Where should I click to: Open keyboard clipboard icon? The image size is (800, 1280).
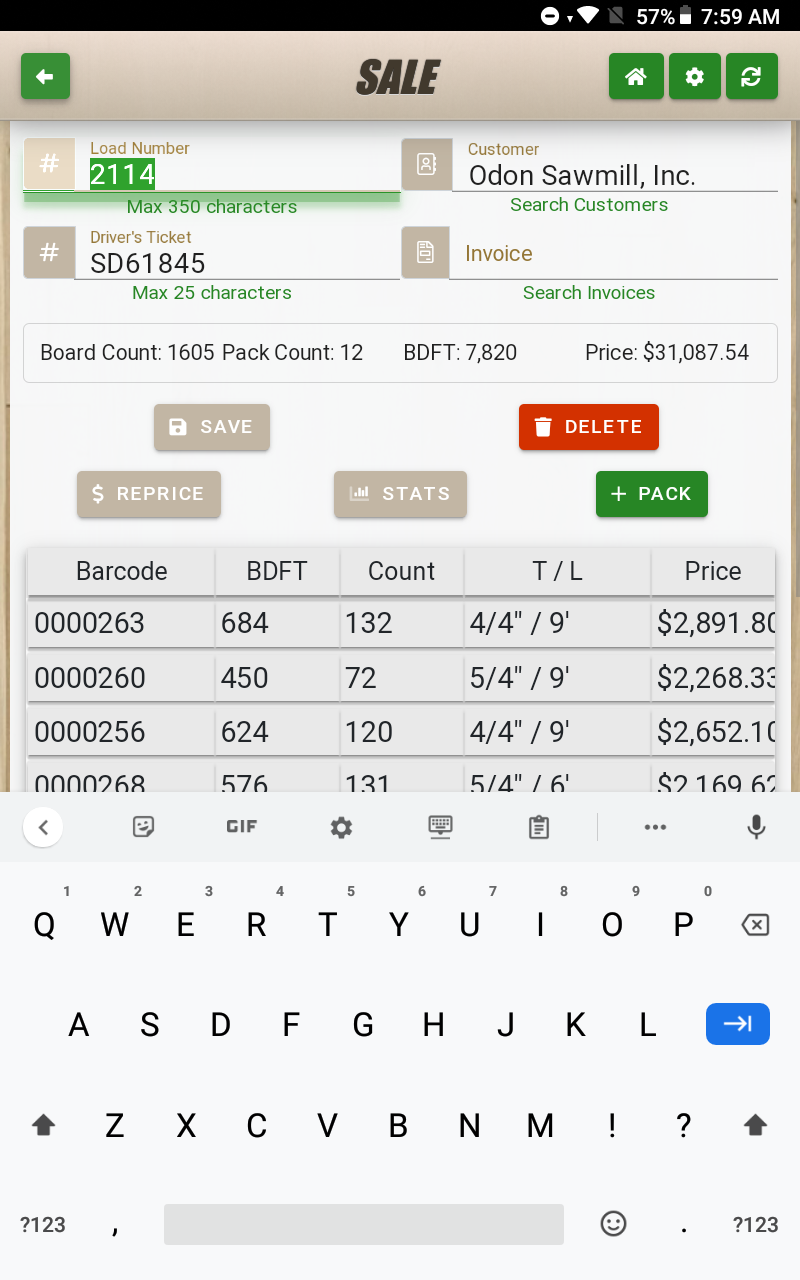(538, 827)
